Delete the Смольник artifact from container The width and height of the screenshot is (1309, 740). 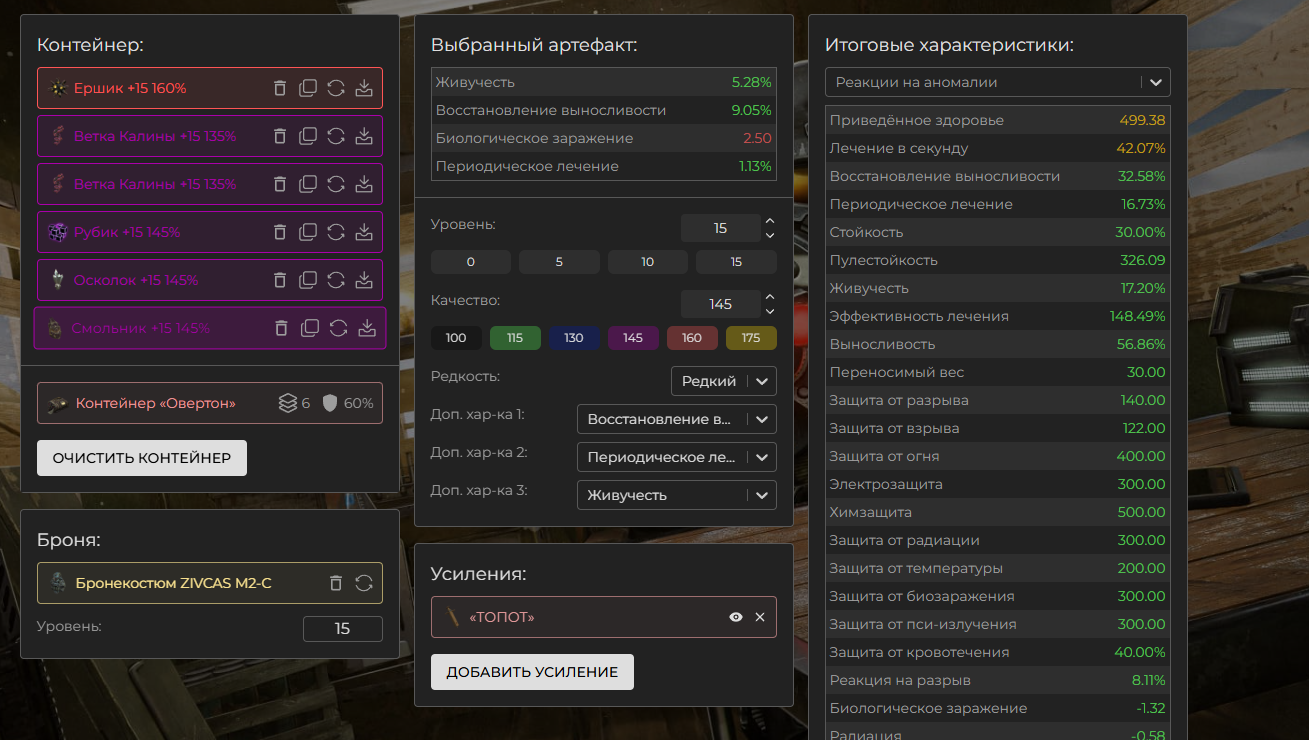point(281,328)
